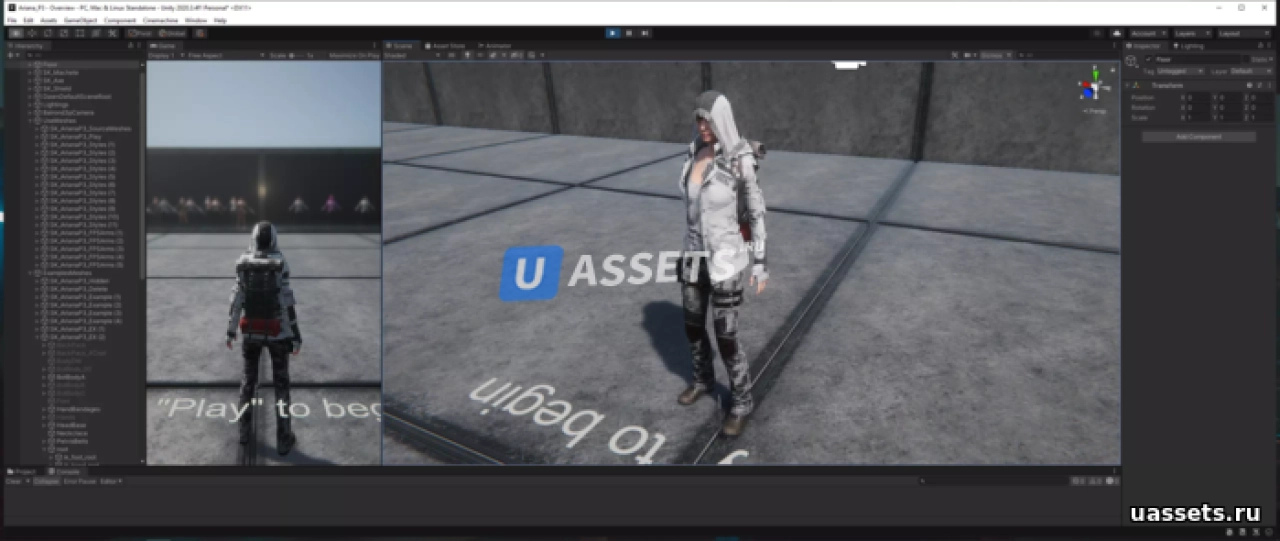Select the Move tool in toolbar

pyautogui.click(x=33, y=33)
